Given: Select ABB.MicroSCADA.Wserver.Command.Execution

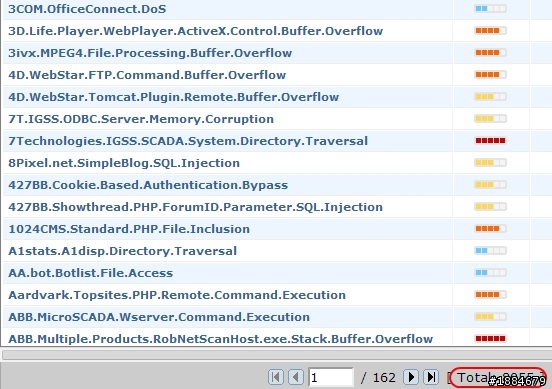Looking at the screenshot, I should coord(159,317).
